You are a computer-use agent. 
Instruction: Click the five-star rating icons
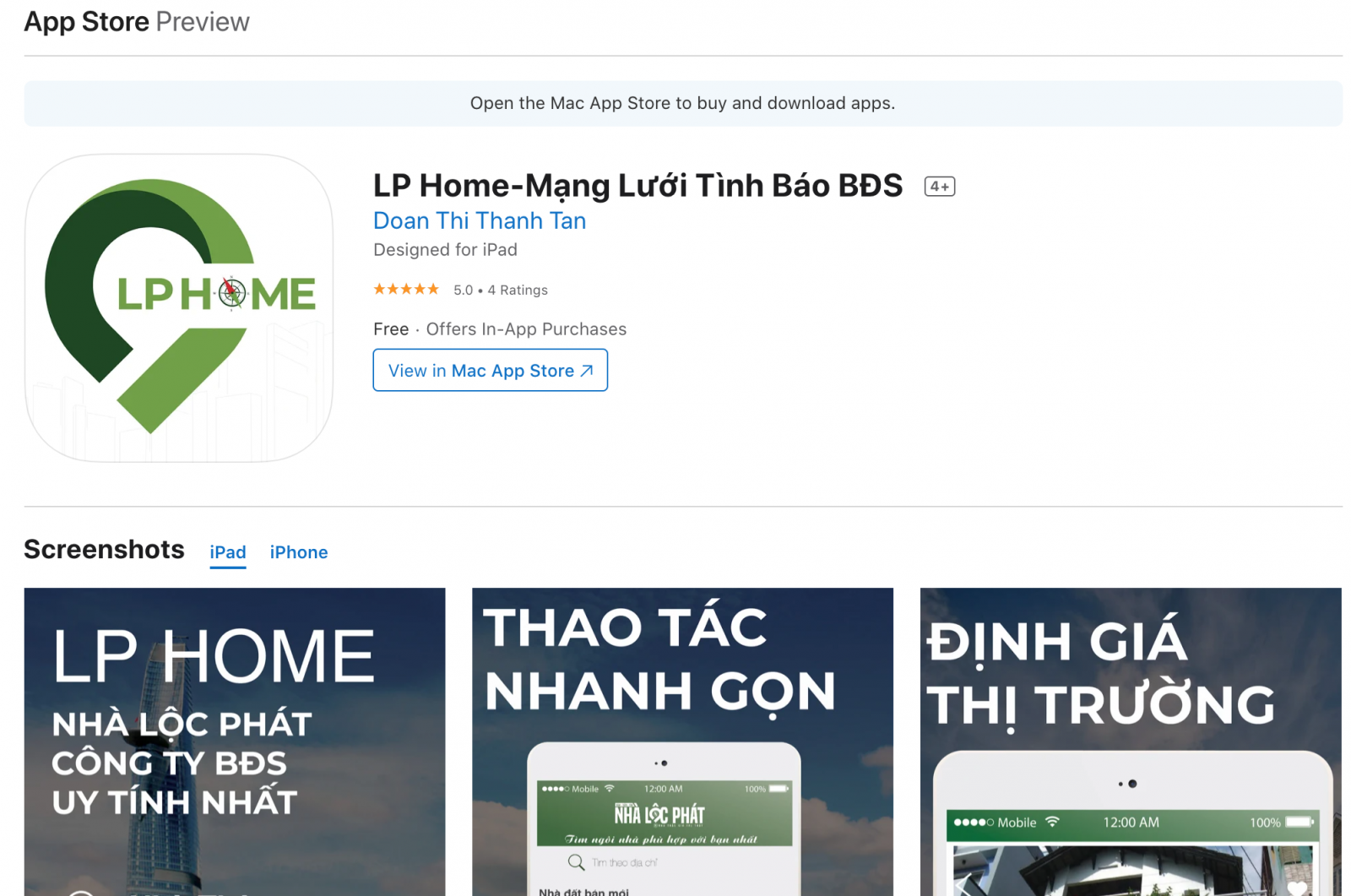pyautogui.click(x=406, y=290)
